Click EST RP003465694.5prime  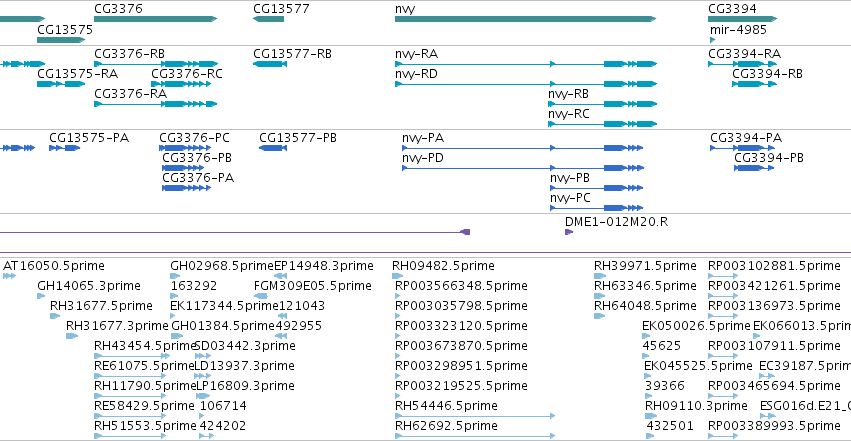tap(774, 386)
